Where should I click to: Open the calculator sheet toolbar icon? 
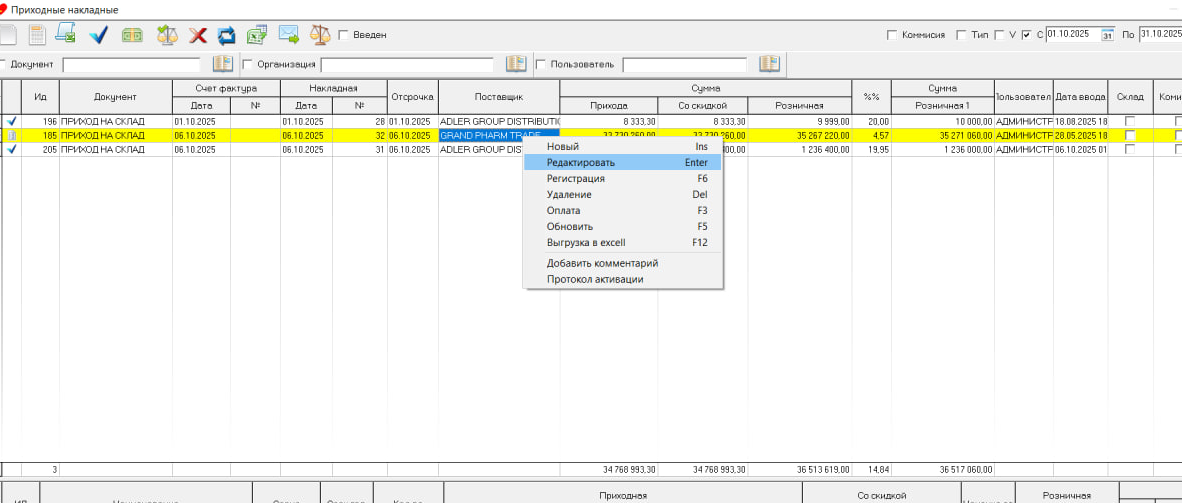pyautogui.click(x=35, y=35)
